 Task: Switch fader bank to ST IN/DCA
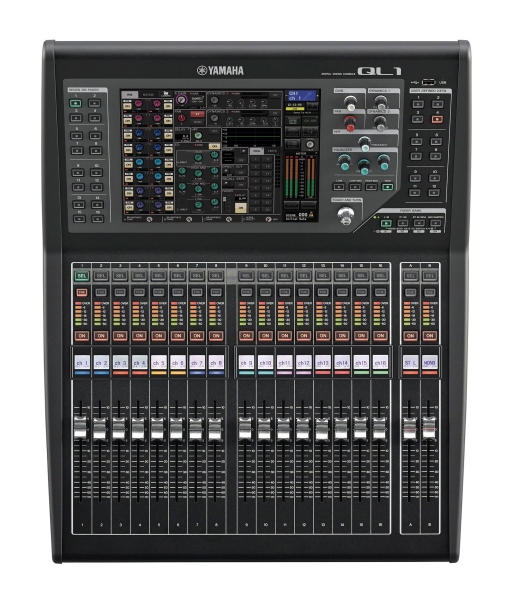419,223
